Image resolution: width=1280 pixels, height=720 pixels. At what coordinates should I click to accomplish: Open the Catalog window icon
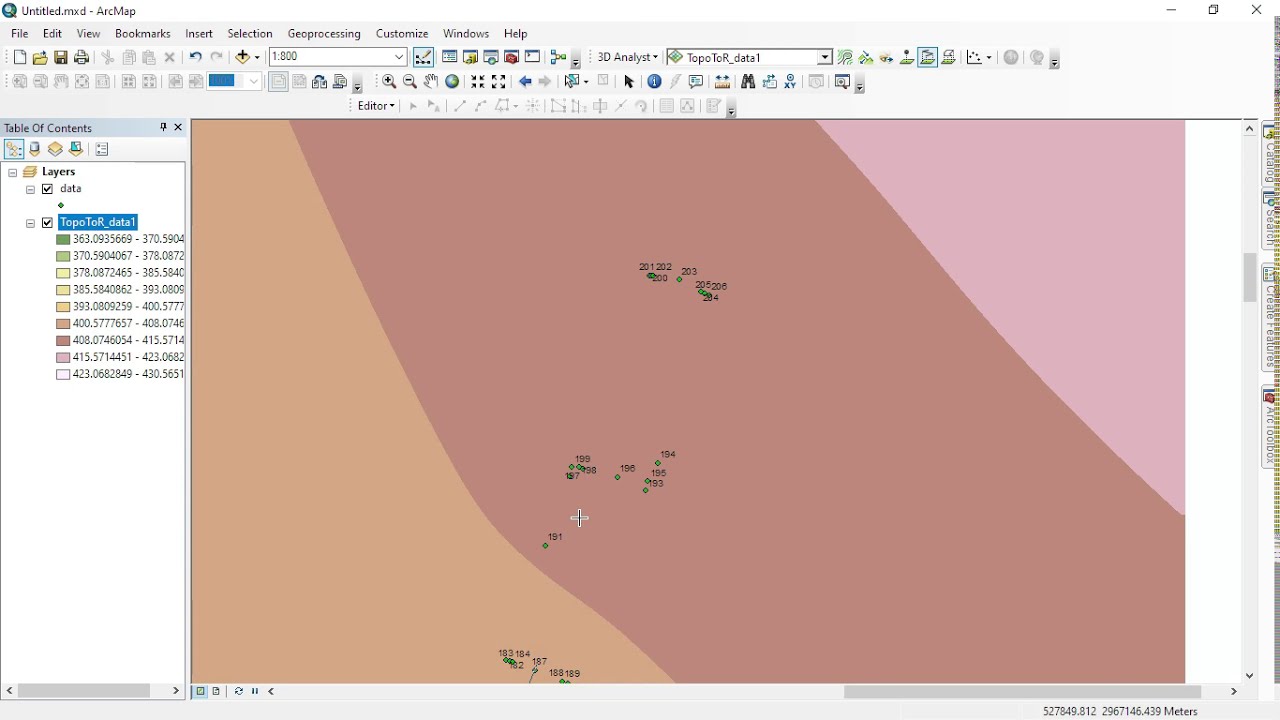[470, 57]
